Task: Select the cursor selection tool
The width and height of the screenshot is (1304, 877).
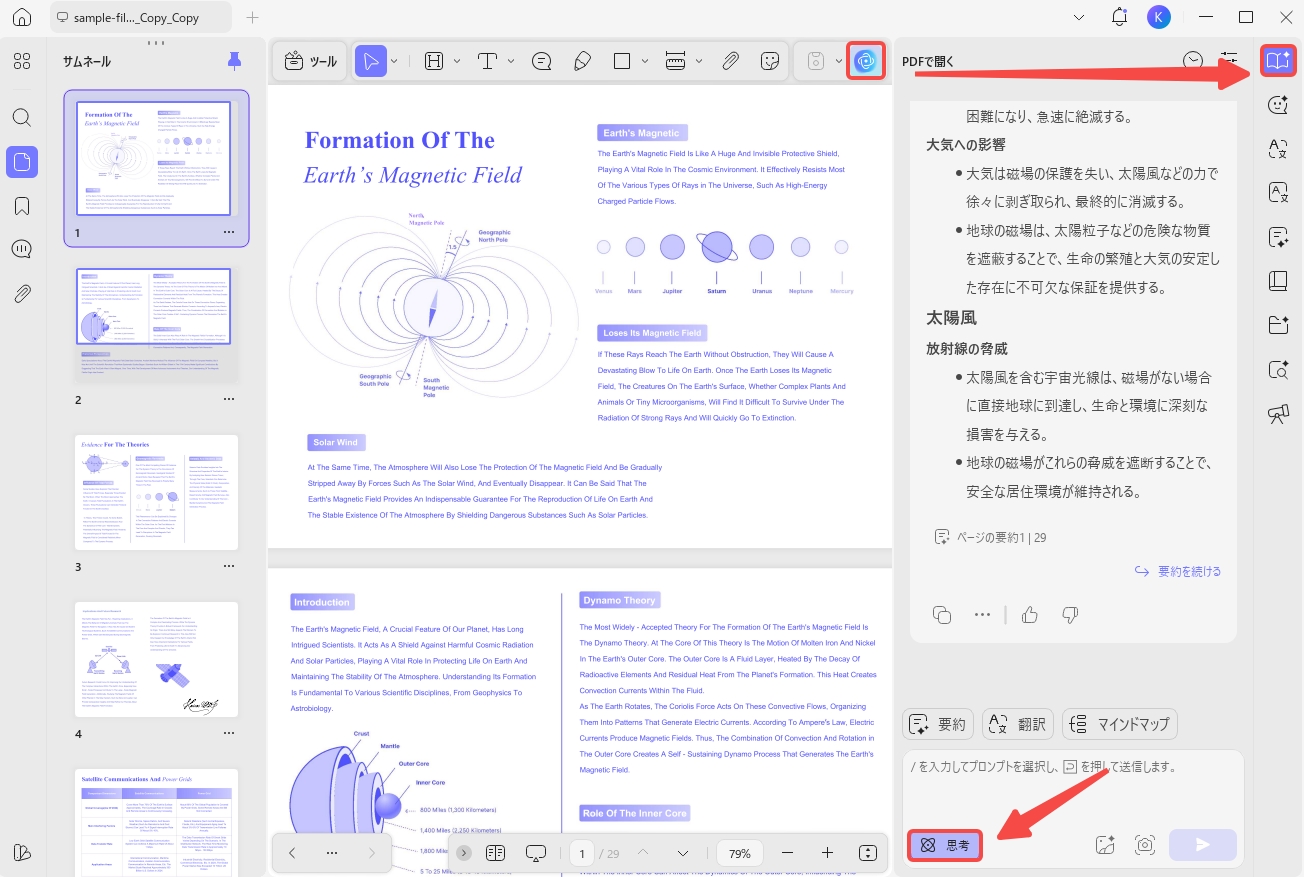Action: 371,61
